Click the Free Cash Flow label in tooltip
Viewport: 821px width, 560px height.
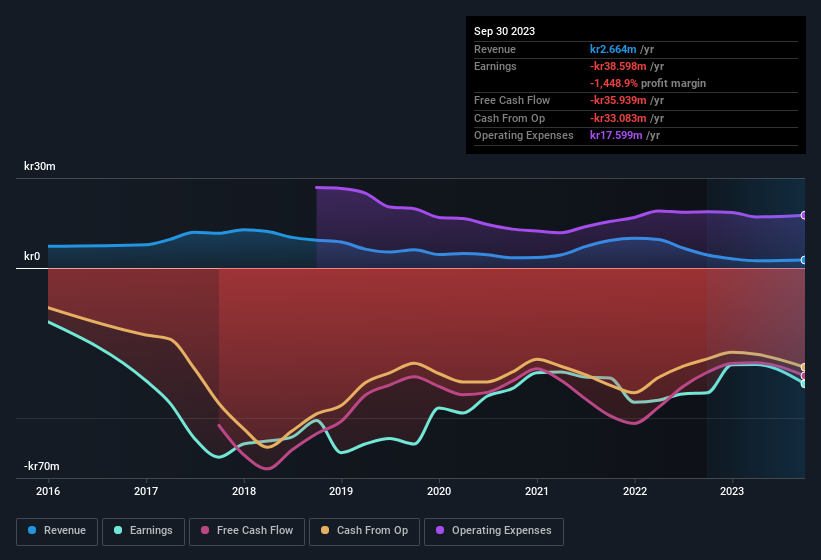coord(512,100)
